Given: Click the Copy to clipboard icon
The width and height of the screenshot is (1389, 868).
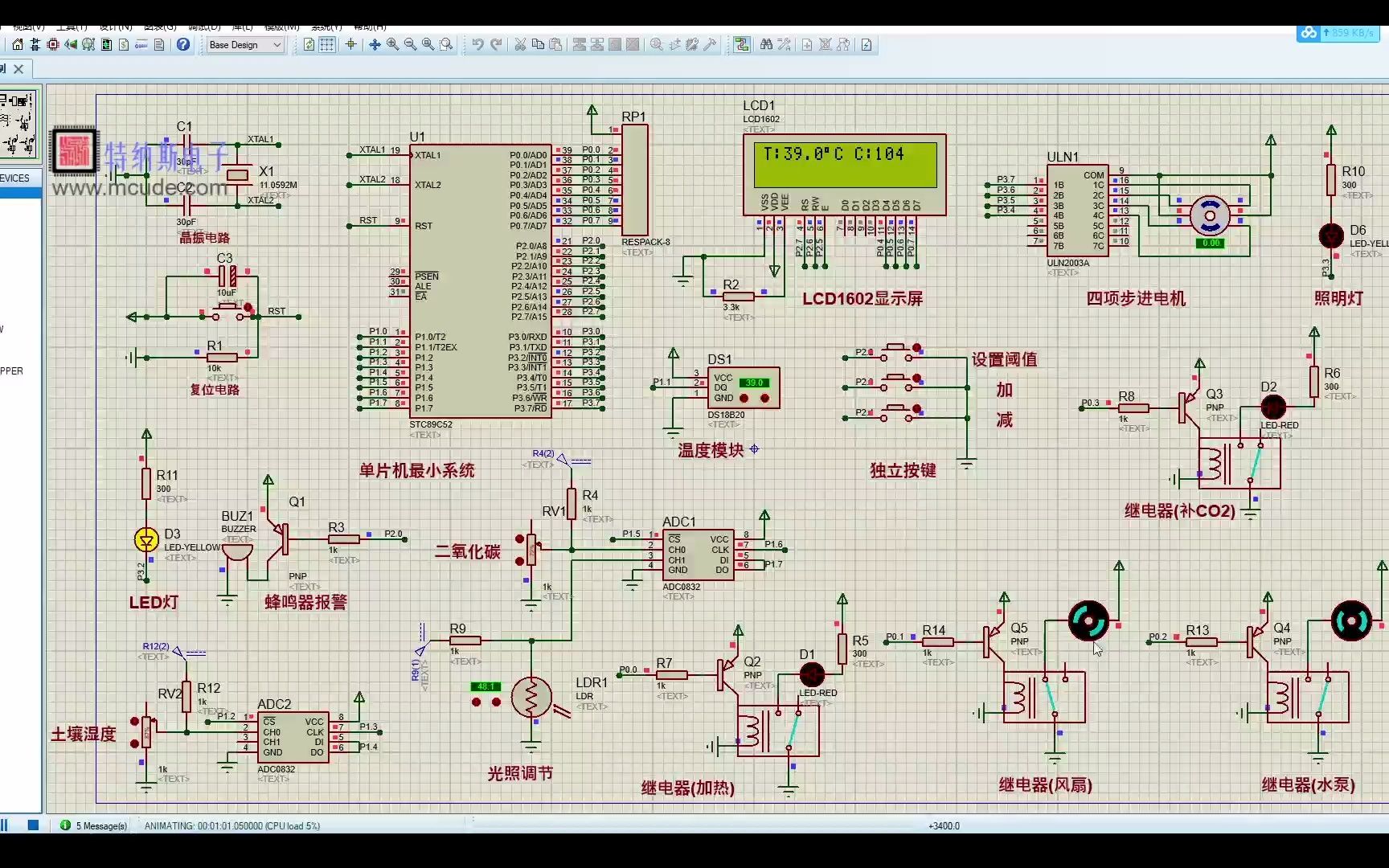Looking at the screenshot, I should coord(538,45).
